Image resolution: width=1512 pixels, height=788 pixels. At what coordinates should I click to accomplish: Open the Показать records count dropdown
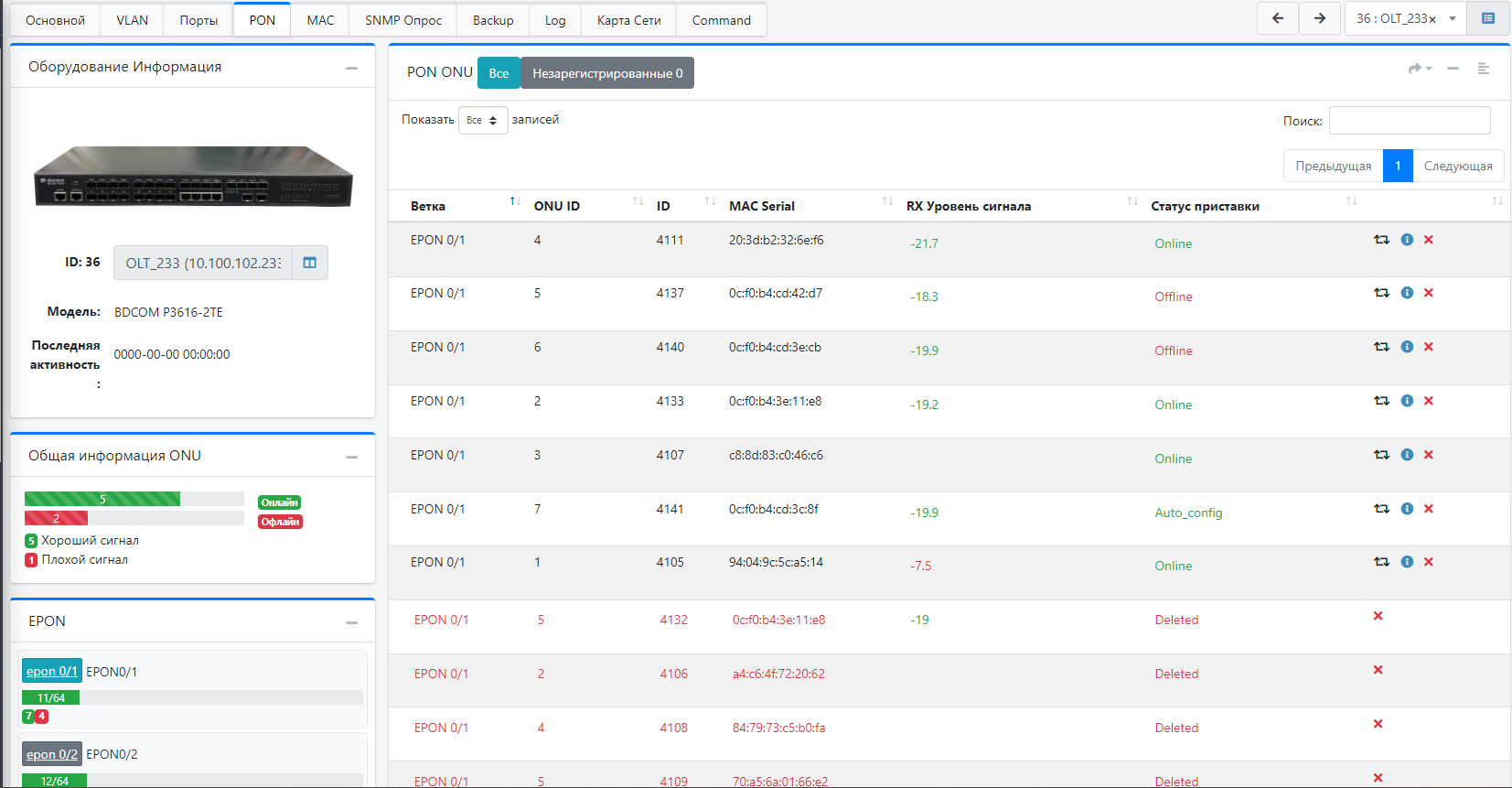482,120
